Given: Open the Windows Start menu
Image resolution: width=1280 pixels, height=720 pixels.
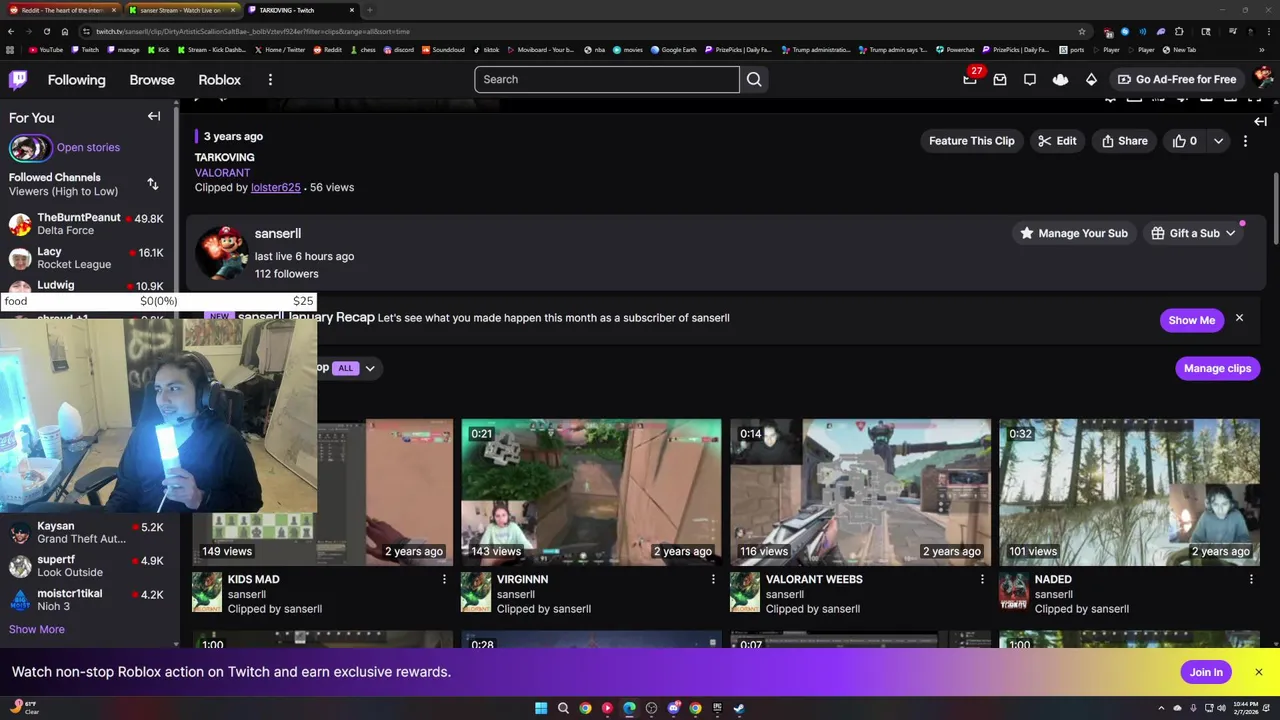Looking at the screenshot, I should pos(541,708).
